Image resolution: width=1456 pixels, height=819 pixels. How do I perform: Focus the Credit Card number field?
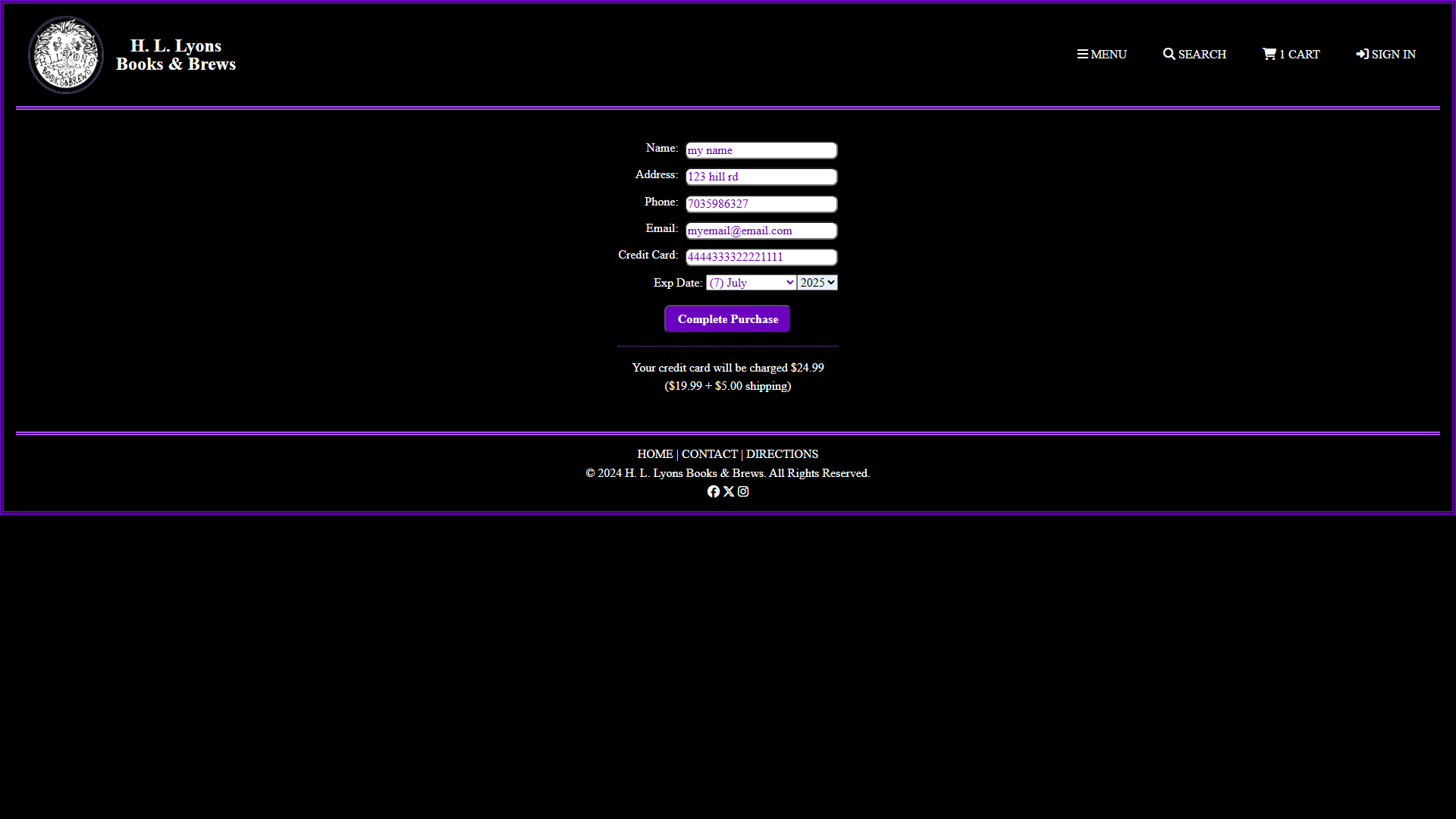[x=761, y=257]
